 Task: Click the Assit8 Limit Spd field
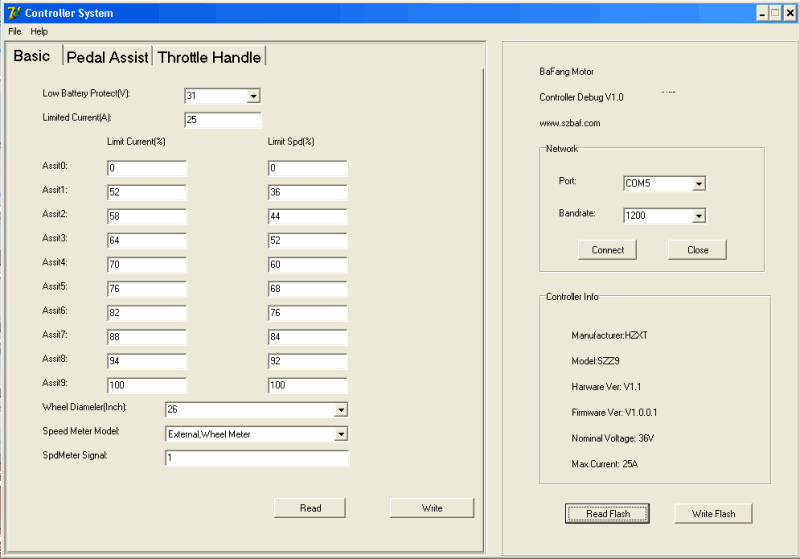[x=308, y=361]
